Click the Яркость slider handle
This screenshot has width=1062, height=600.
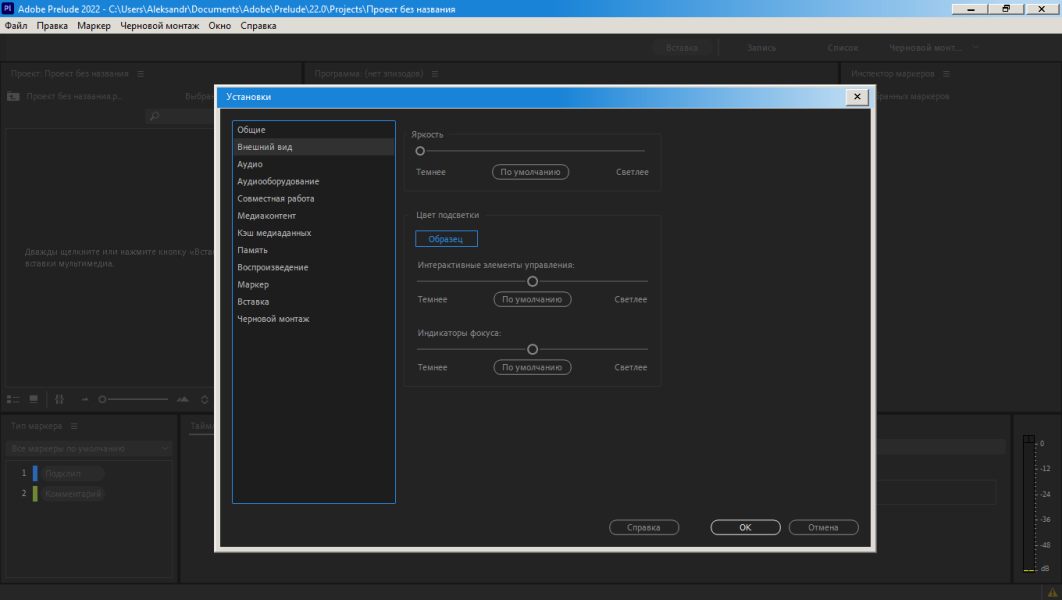pyautogui.click(x=420, y=151)
